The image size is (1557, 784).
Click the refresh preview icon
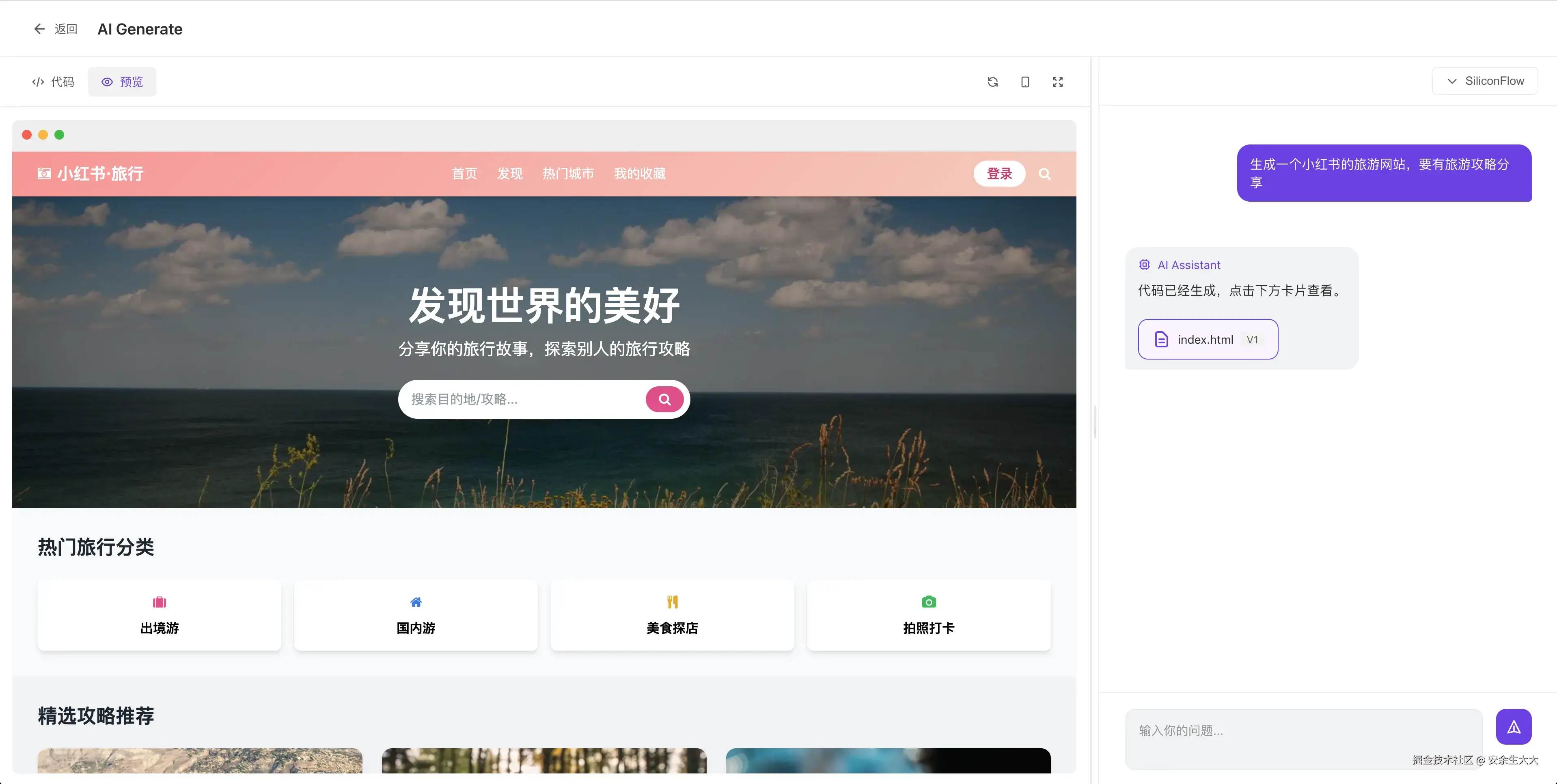coord(992,82)
